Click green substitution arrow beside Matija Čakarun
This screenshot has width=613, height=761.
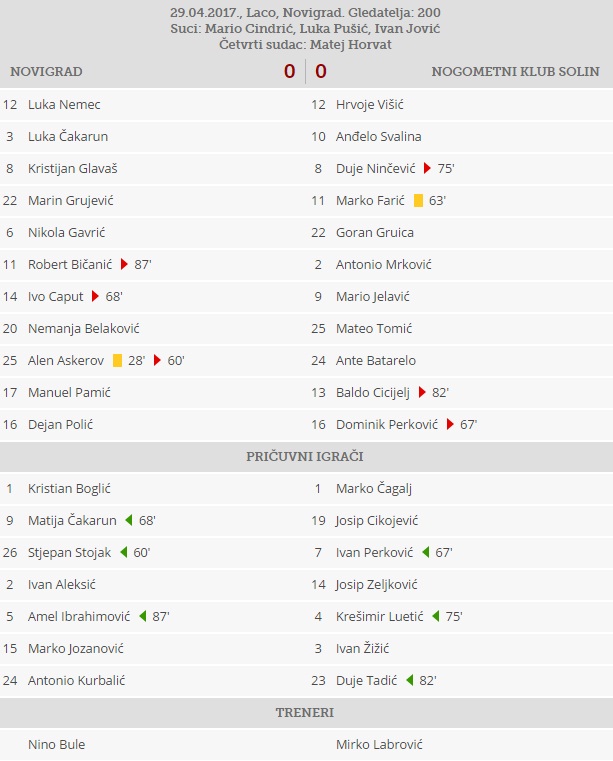click(x=128, y=520)
